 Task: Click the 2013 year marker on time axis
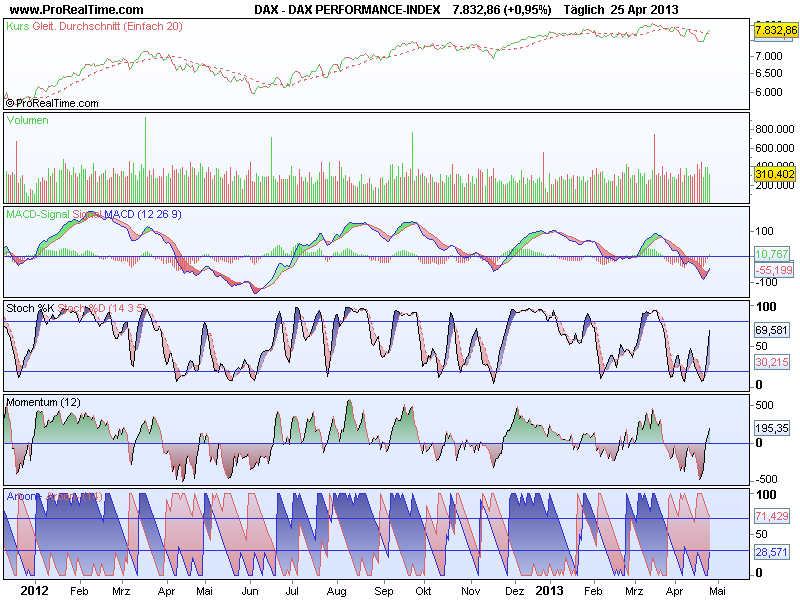tap(549, 591)
